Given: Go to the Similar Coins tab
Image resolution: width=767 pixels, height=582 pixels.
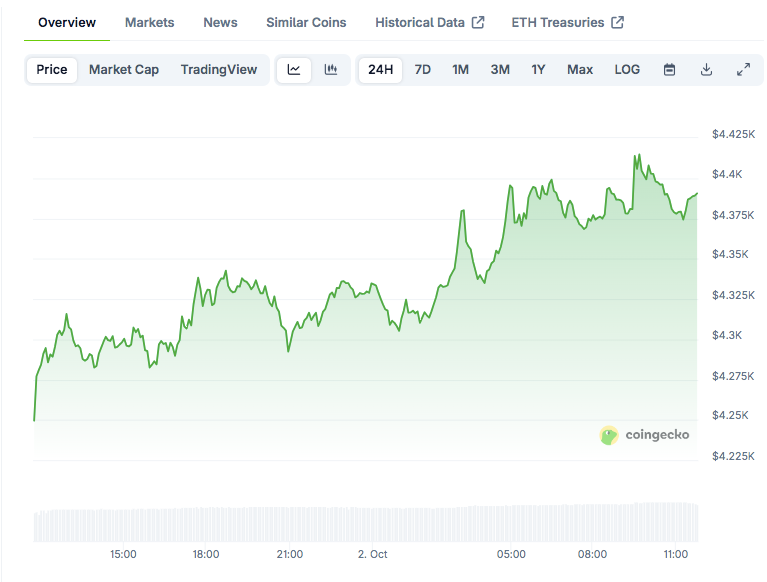Looking at the screenshot, I should coord(306,22).
